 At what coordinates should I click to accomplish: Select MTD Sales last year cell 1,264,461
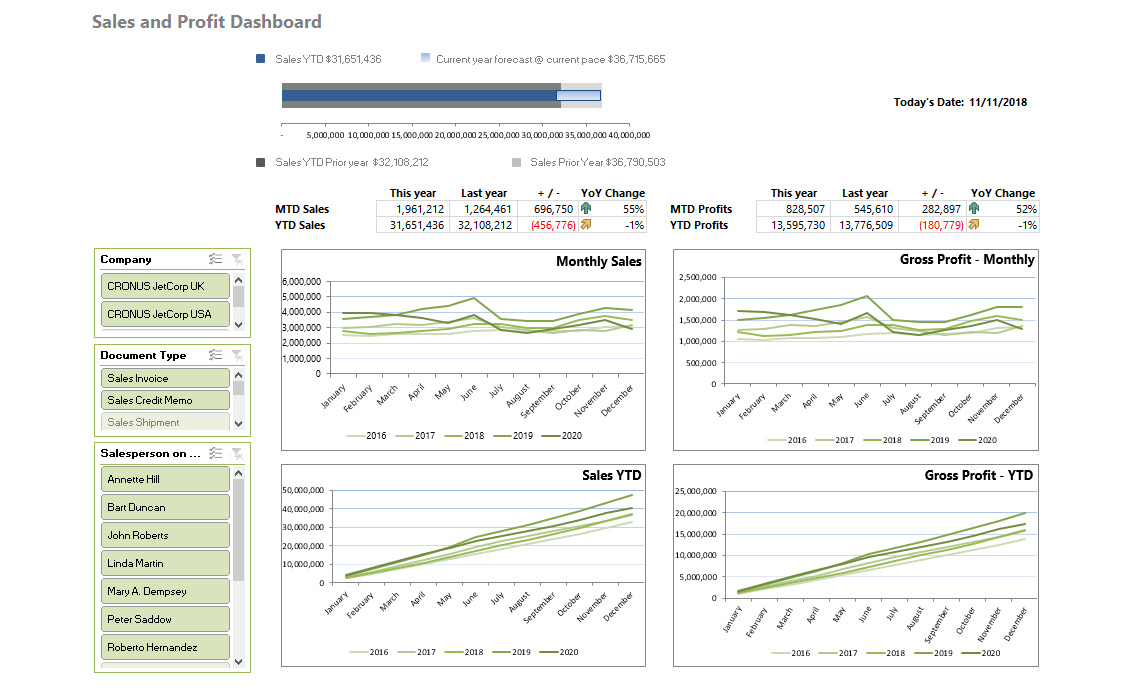481,209
